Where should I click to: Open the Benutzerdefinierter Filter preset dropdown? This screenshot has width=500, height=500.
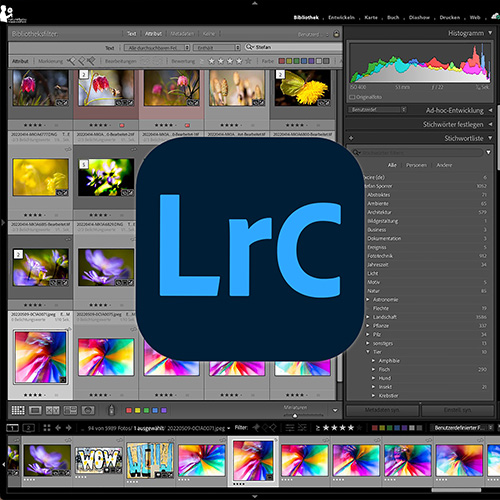pos(462,428)
